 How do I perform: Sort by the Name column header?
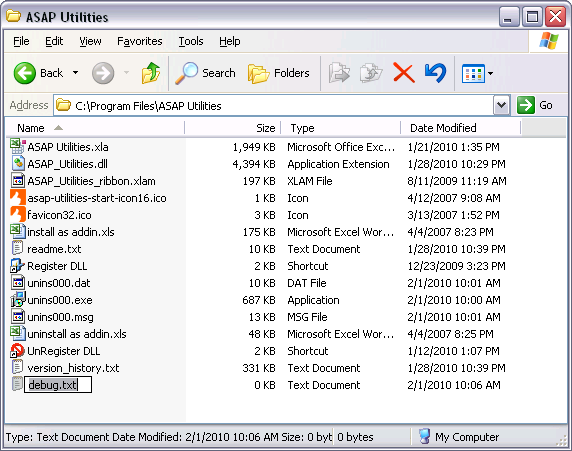click(x=96, y=128)
